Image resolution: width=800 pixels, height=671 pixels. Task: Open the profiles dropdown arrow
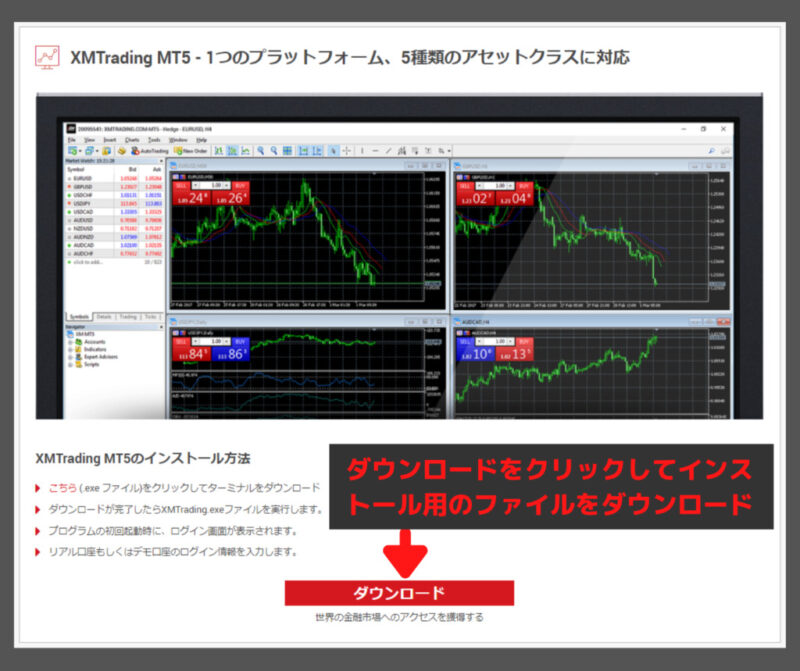(x=97, y=151)
